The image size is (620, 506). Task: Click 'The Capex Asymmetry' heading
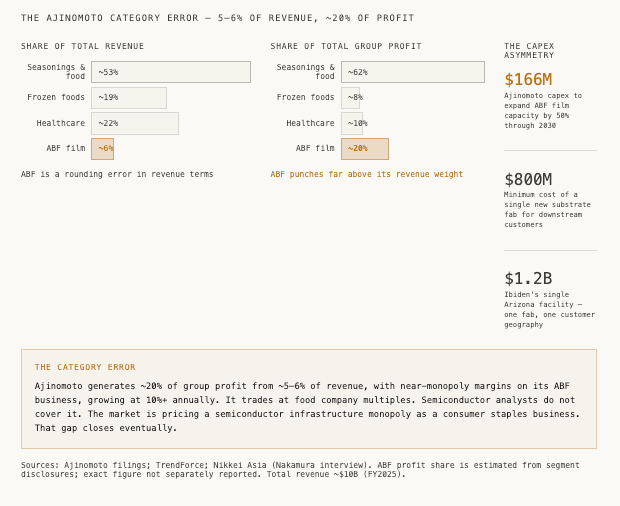click(529, 51)
